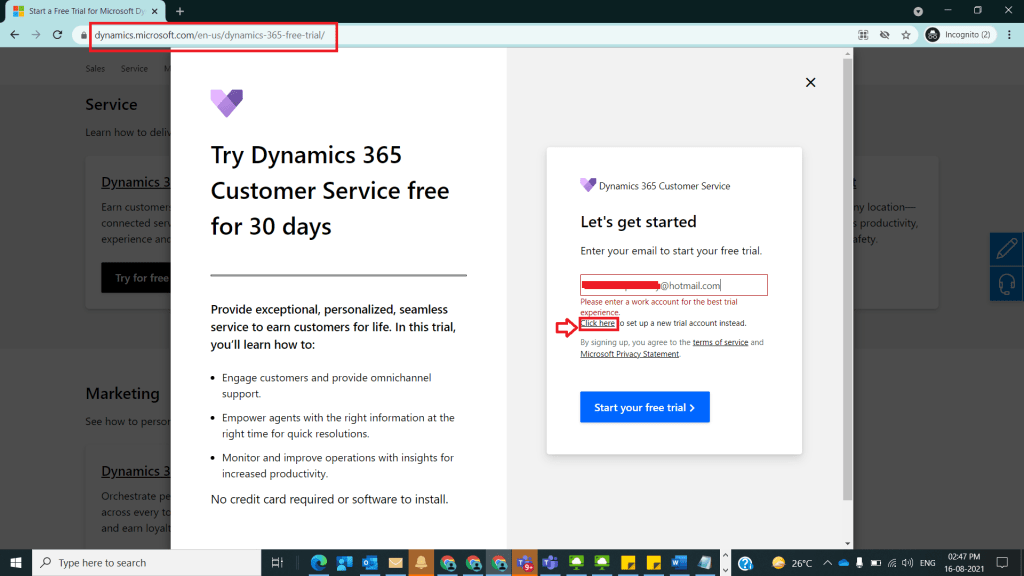Click the pencil feedback icon on right edge
Viewport: 1024px width, 576px height.
coord(1007,248)
